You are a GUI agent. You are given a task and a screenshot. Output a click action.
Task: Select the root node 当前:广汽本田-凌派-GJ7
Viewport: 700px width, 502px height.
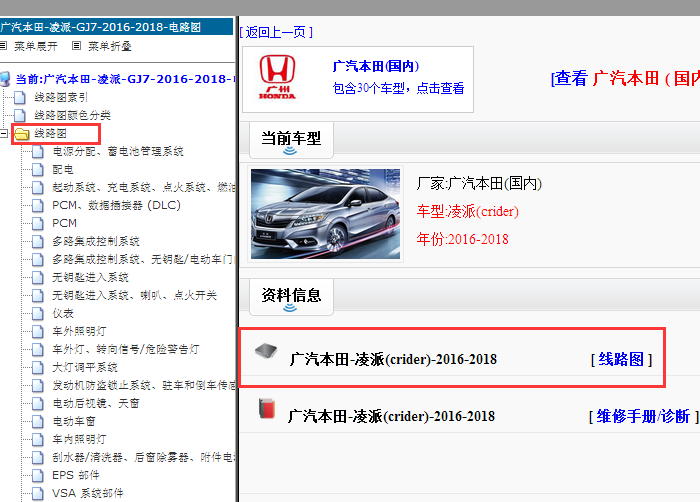click(125, 79)
